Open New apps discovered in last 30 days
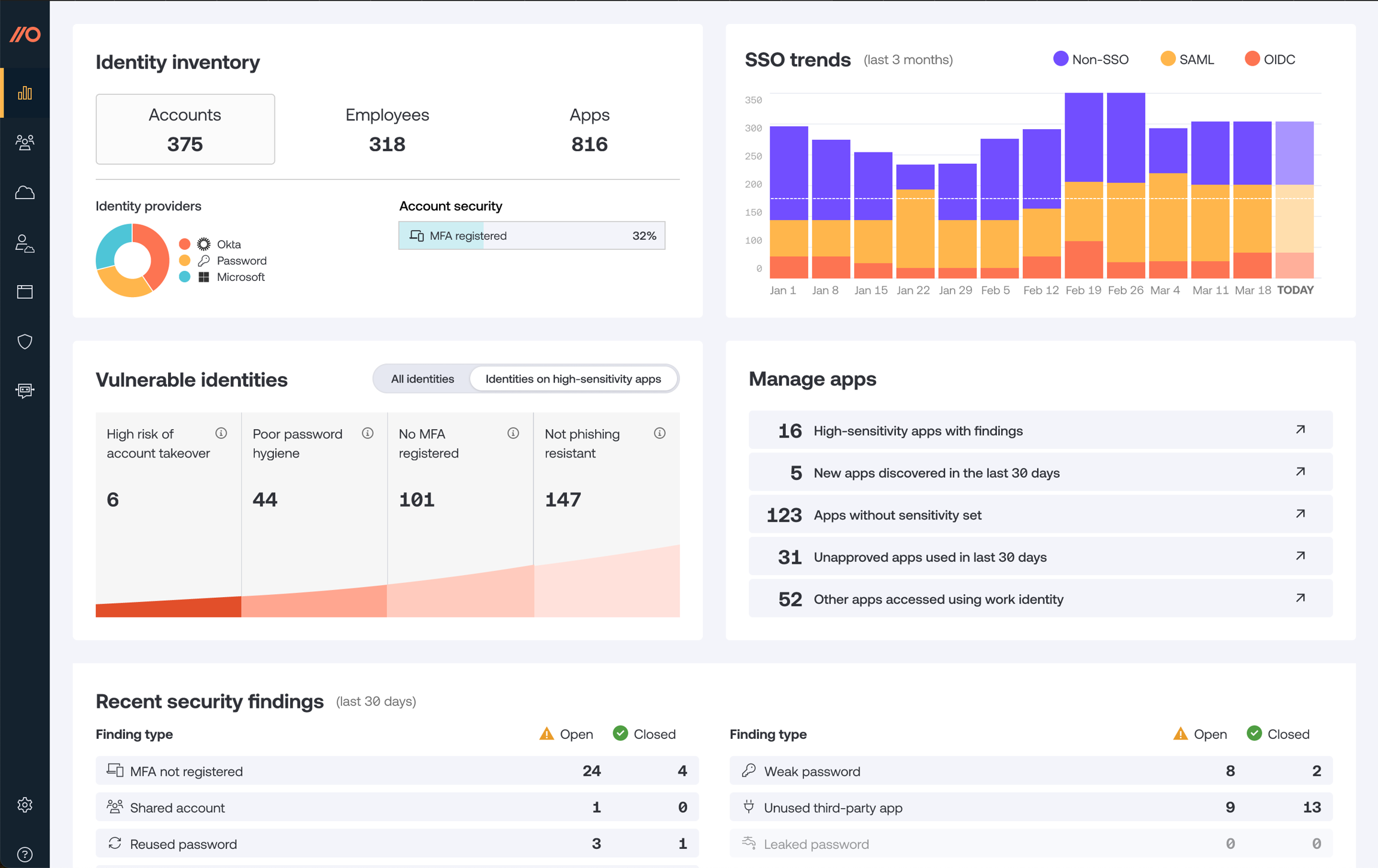 click(x=1041, y=472)
